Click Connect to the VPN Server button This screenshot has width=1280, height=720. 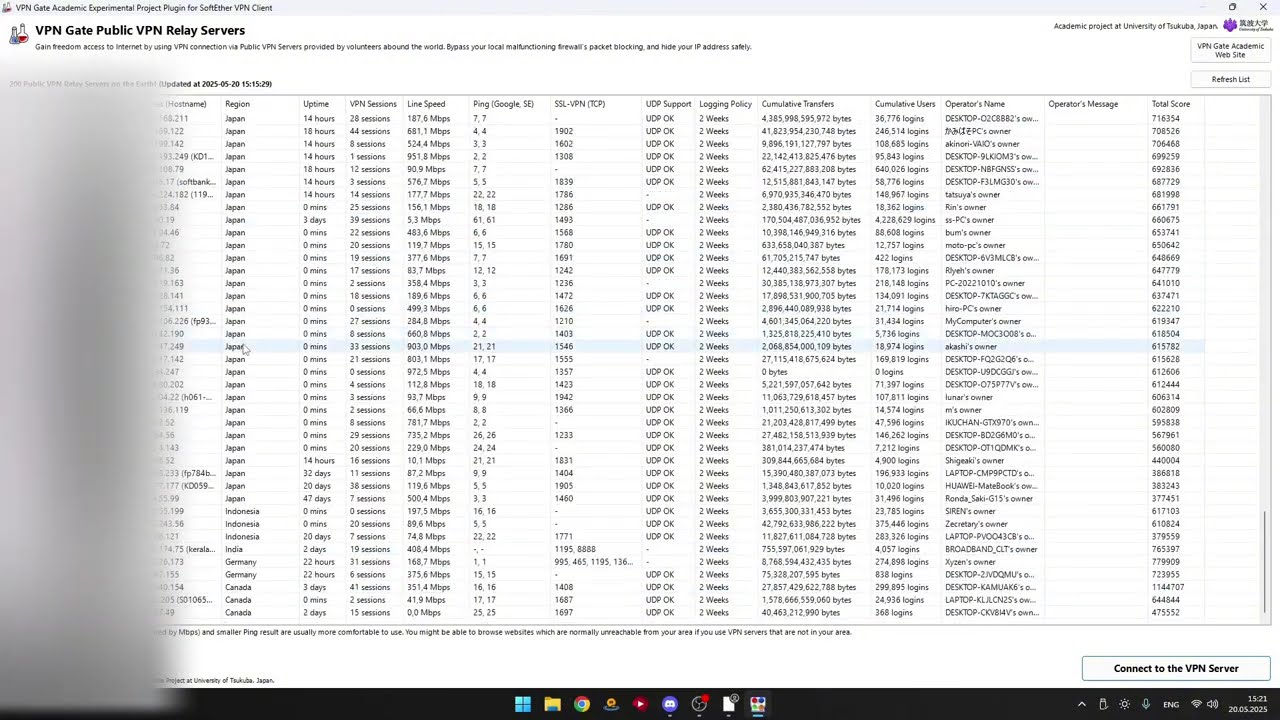[x=1176, y=668]
